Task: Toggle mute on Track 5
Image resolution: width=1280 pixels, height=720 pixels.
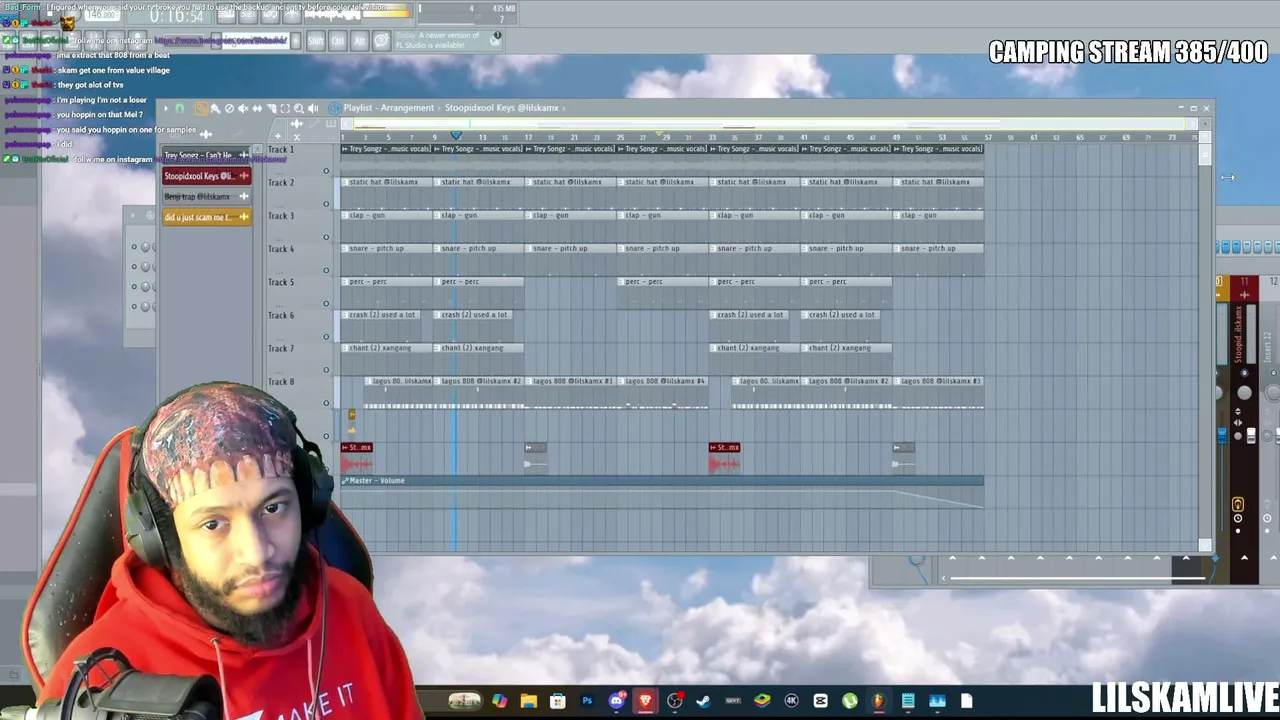Action: pos(326,303)
